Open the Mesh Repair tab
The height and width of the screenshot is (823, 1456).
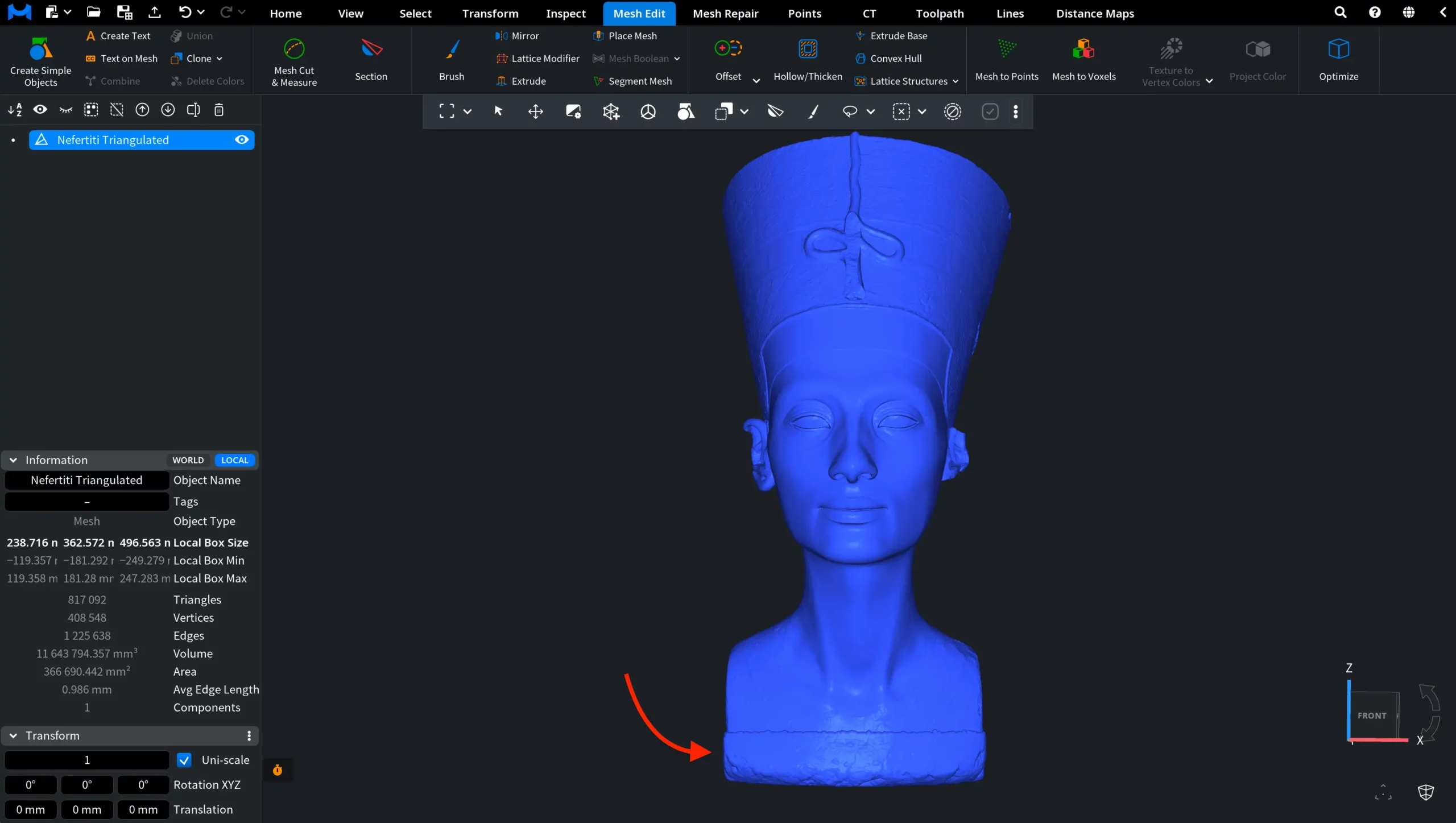[726, 13]
